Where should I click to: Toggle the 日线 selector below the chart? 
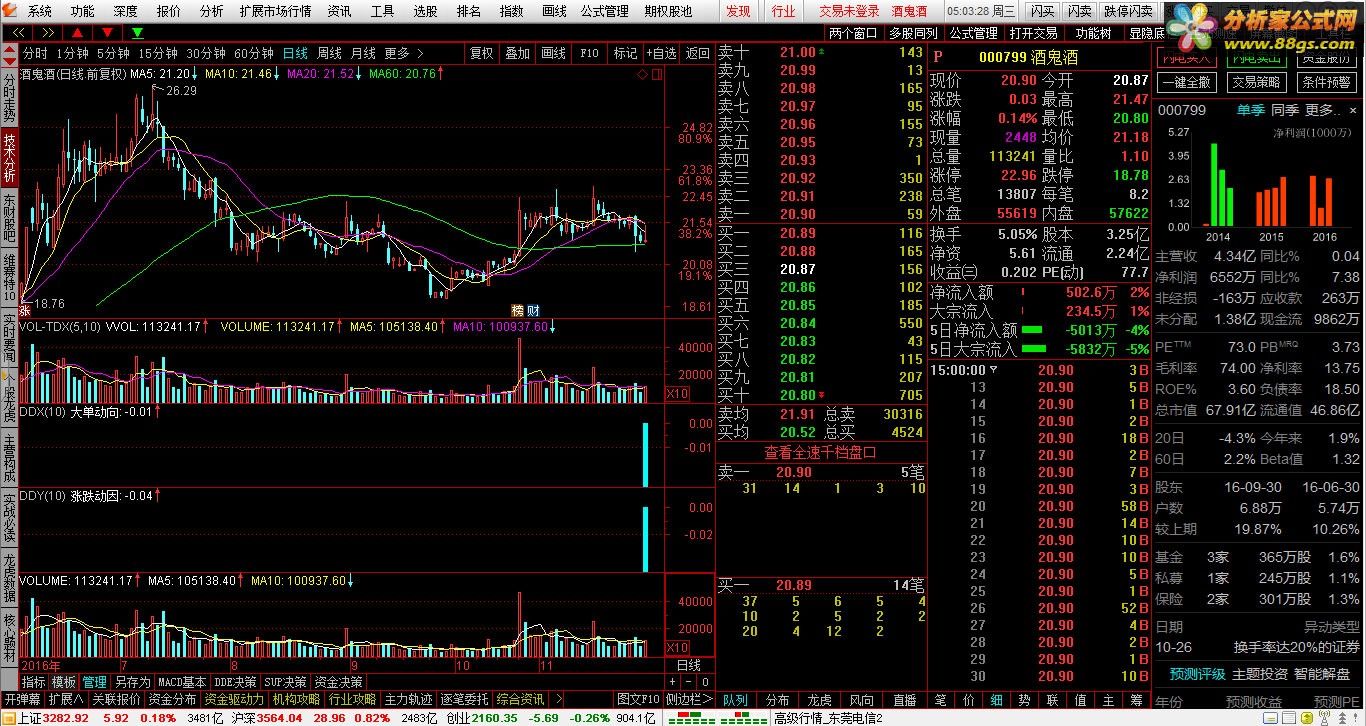click(x=689, y=665)
